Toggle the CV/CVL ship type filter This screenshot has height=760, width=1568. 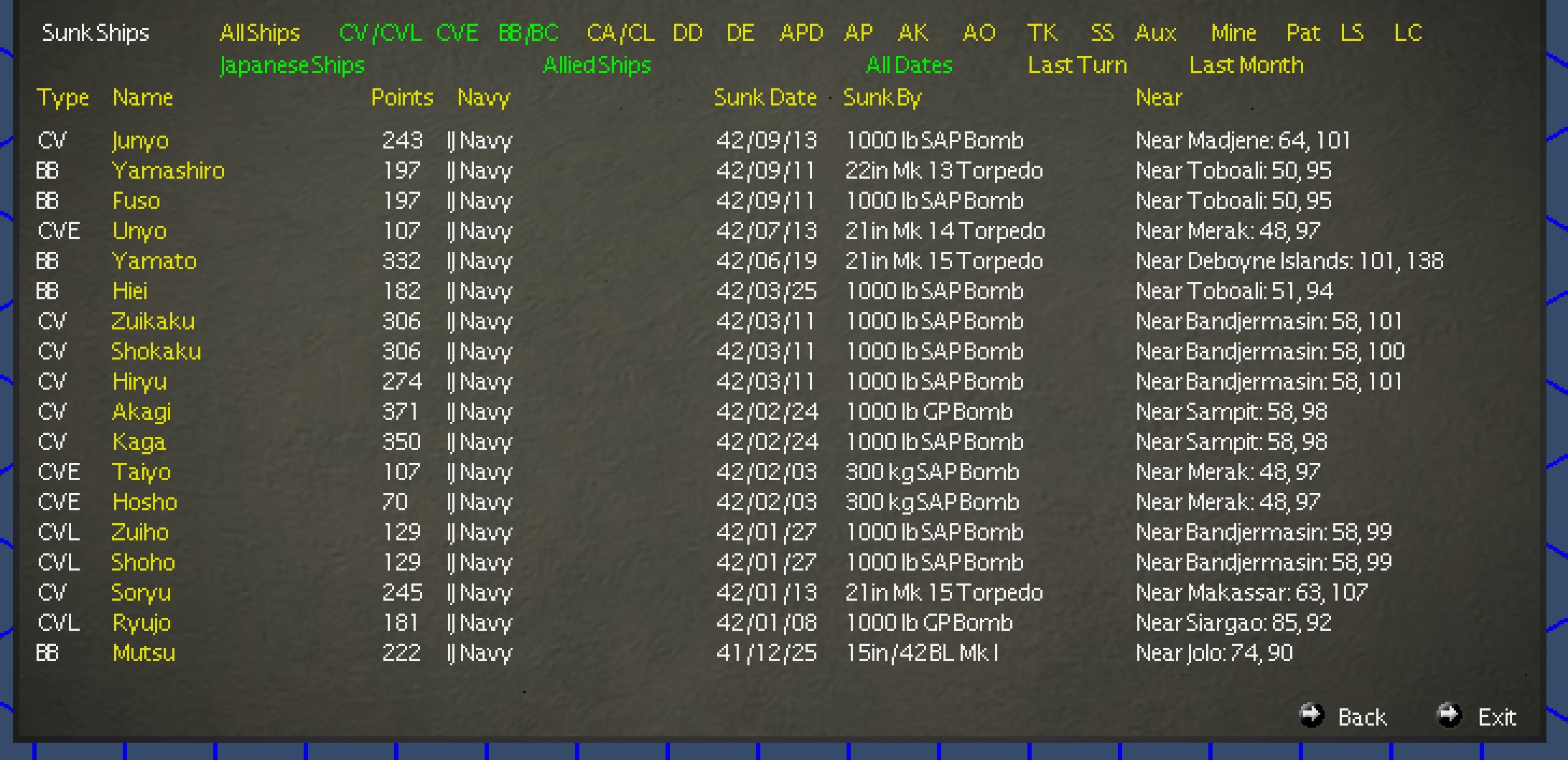(x=381, y=32)
